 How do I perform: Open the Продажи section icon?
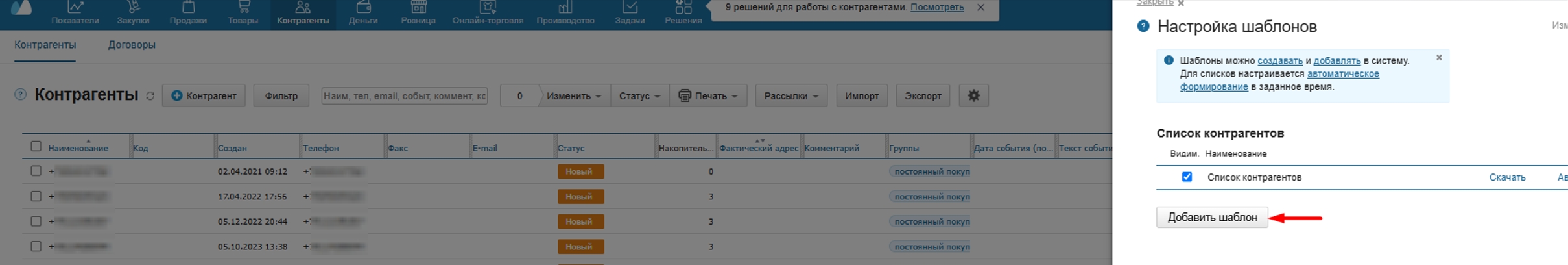pos(188,7)
